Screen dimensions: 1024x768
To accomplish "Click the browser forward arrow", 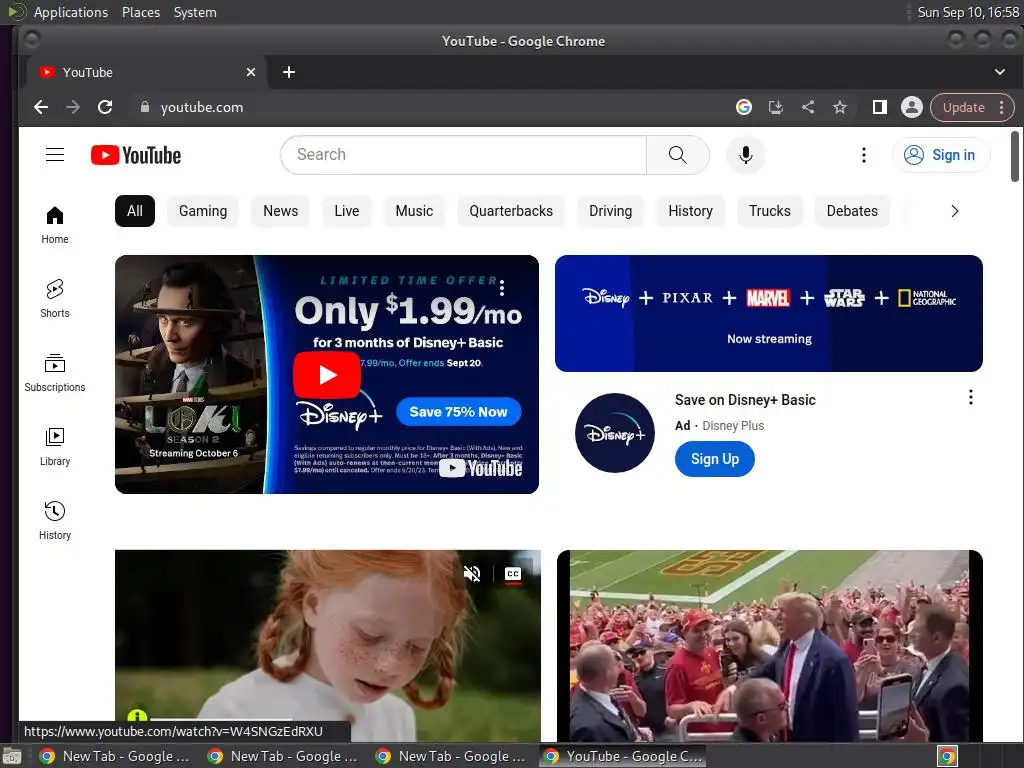I will pyautogui.click(x=73, y=107).
